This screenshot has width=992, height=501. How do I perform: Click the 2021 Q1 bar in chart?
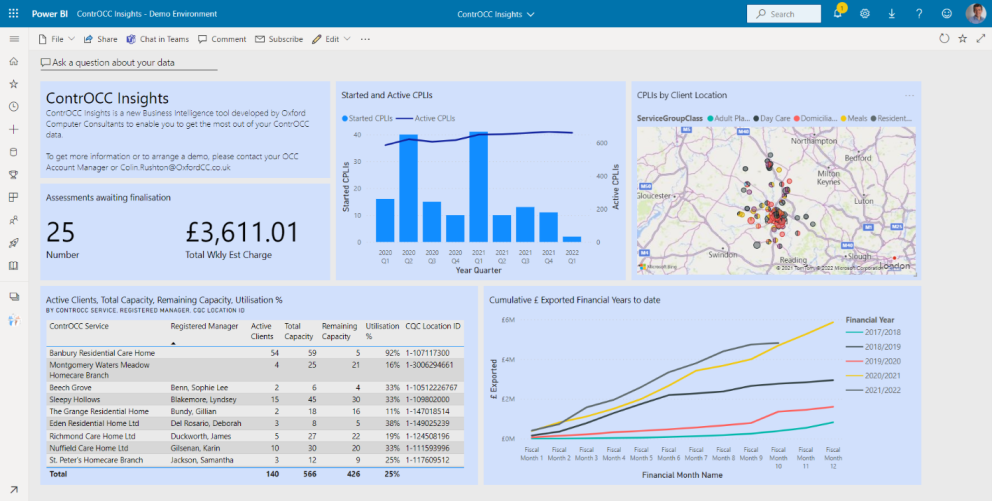[478, 187]
